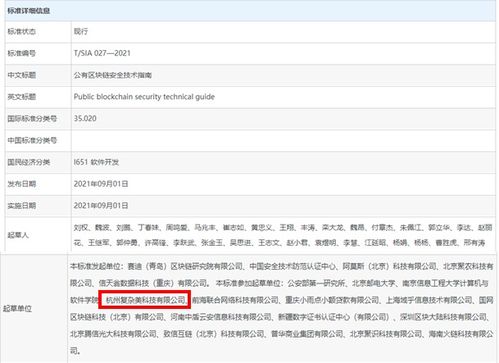Viewport: 499px width, 363px height.
Task: Click '信天翁数据科技（重庆）有限公司'
Action: click(153, 283)
